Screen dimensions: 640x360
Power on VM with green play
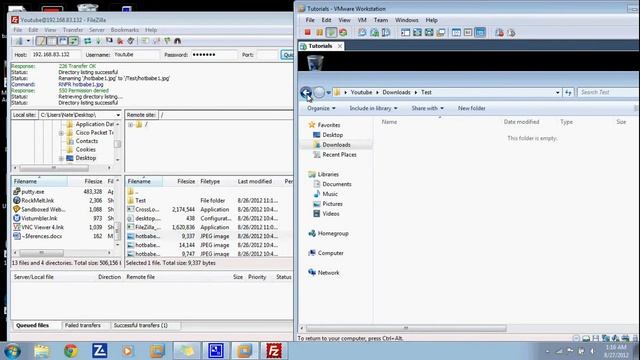click(331, 32)
